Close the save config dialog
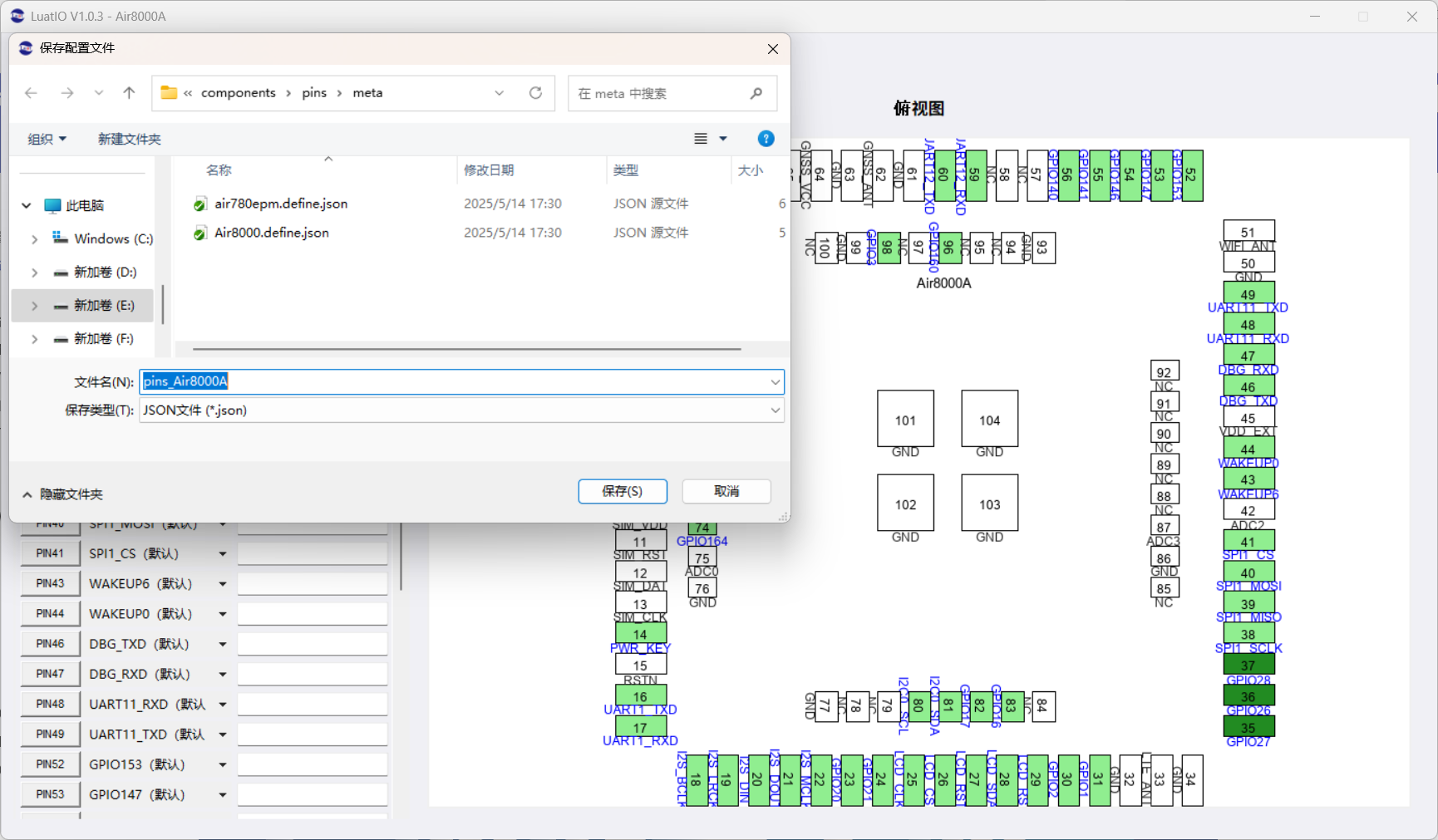1438x840 pixels. [x=773, y=49]
